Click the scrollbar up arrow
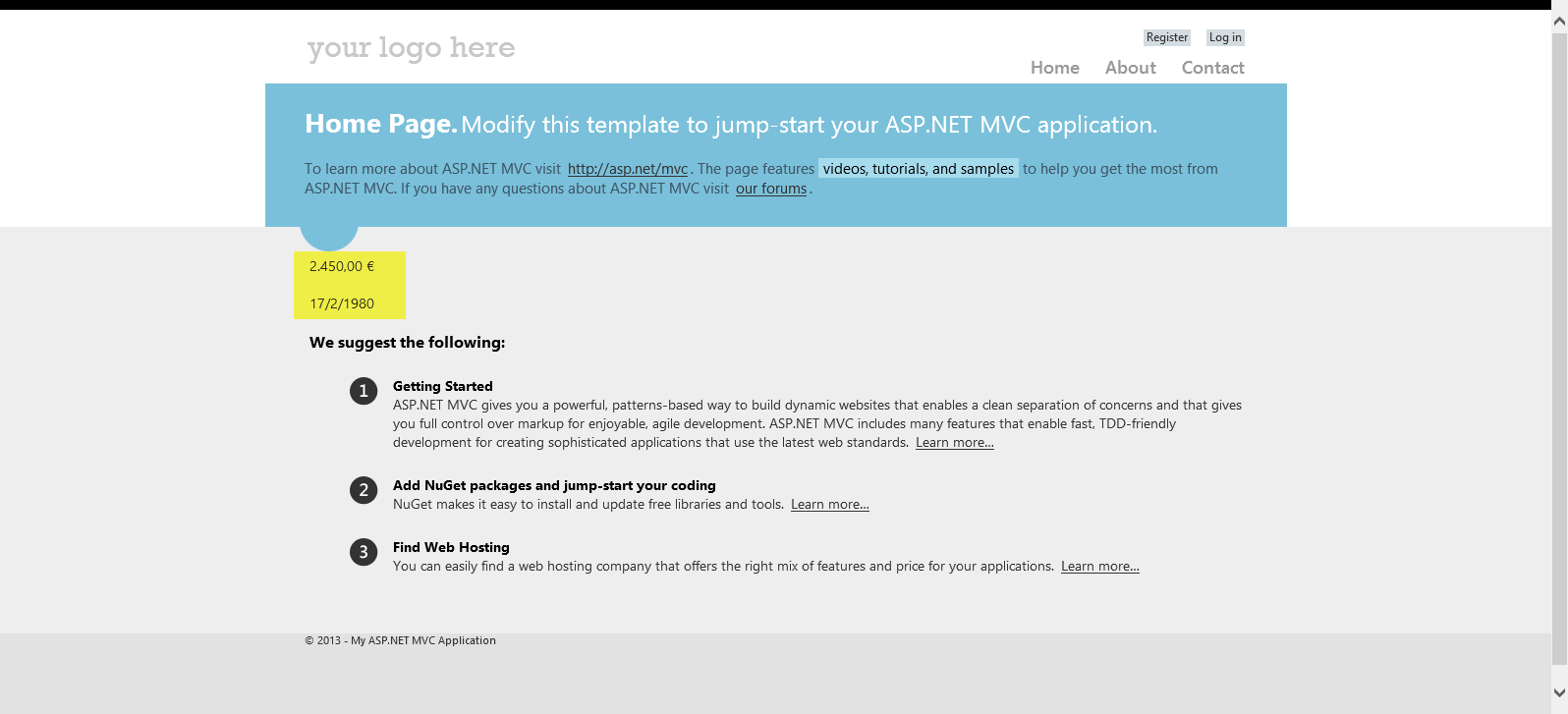The width and height of the screenshot is (1568, 714). coord(1559,19)
